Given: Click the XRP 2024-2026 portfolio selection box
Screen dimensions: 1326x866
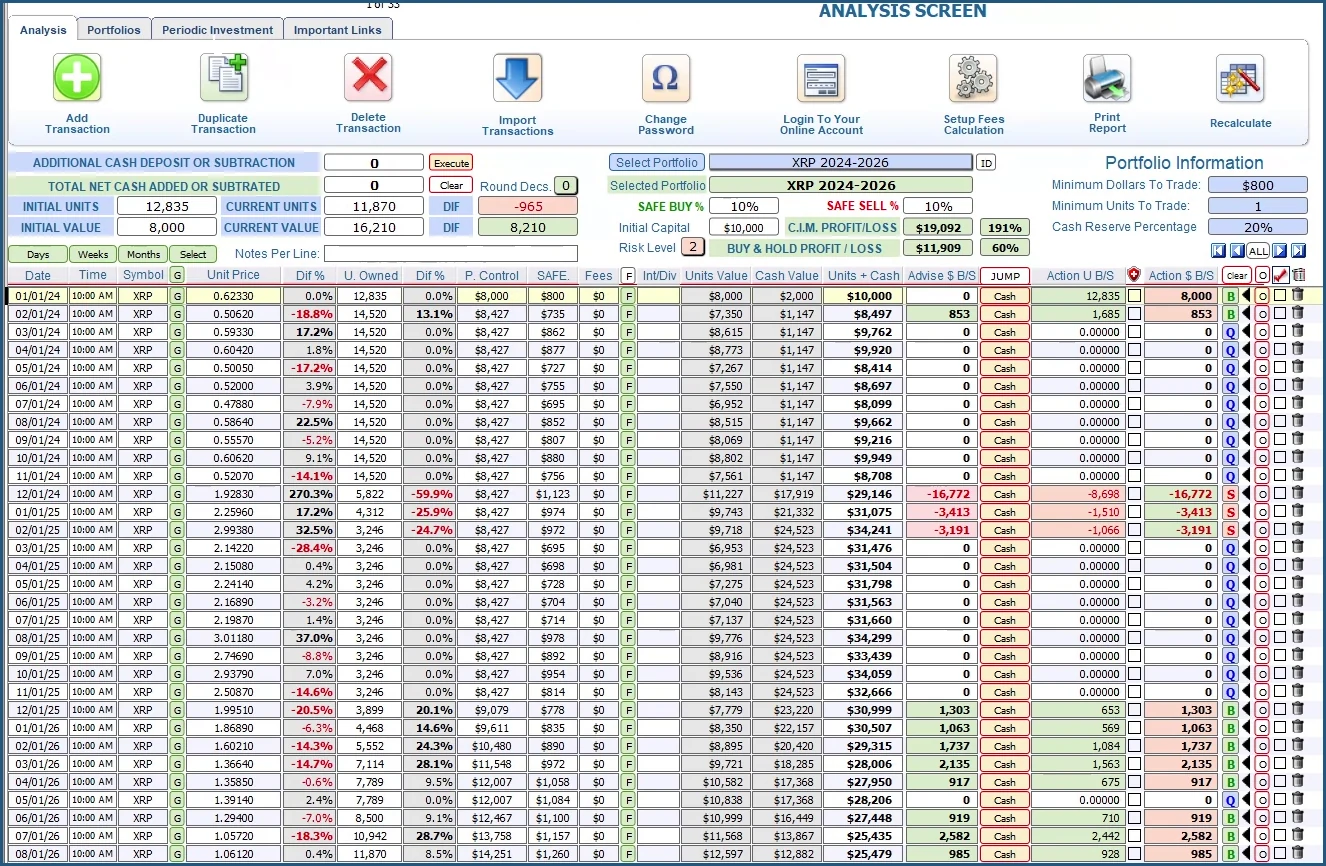Looking at the screenshot, I should click(840, 162).
